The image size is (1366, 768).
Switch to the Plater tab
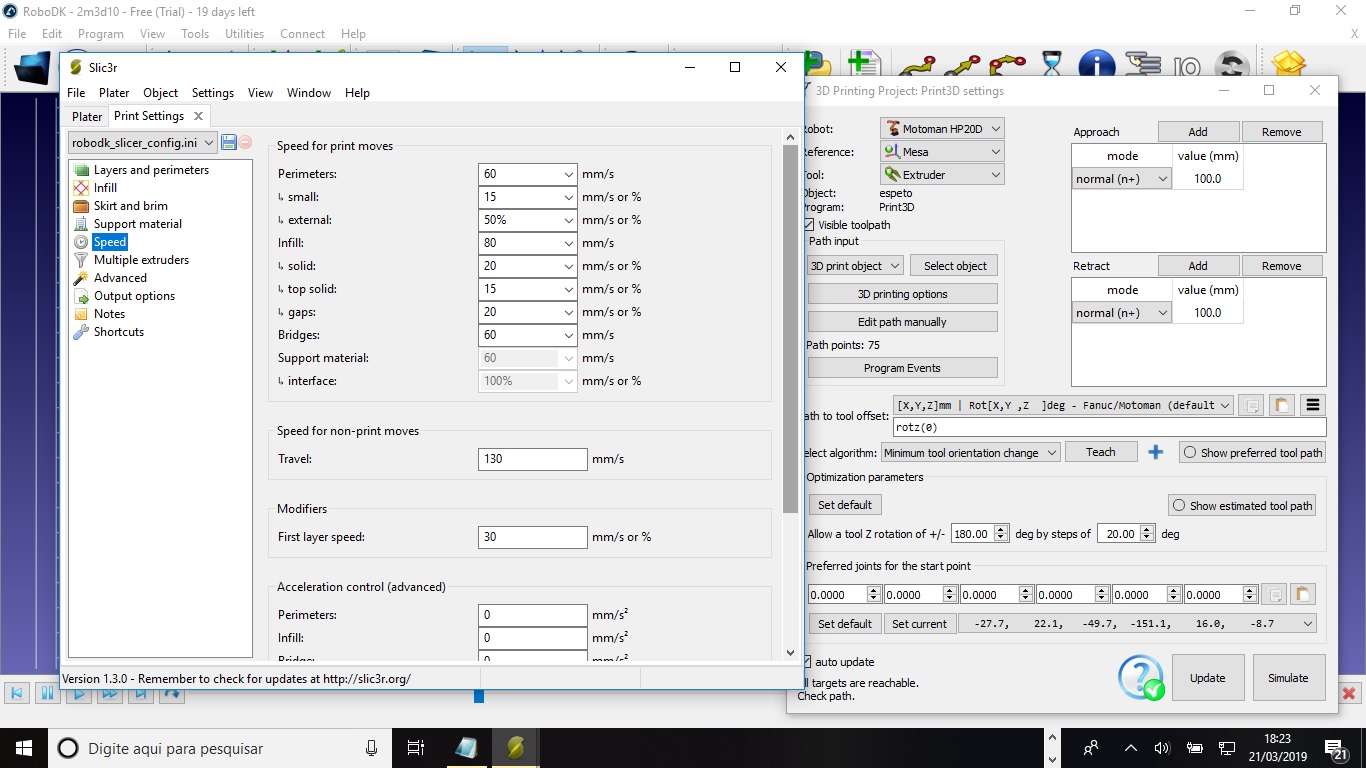tap(87, 116)
